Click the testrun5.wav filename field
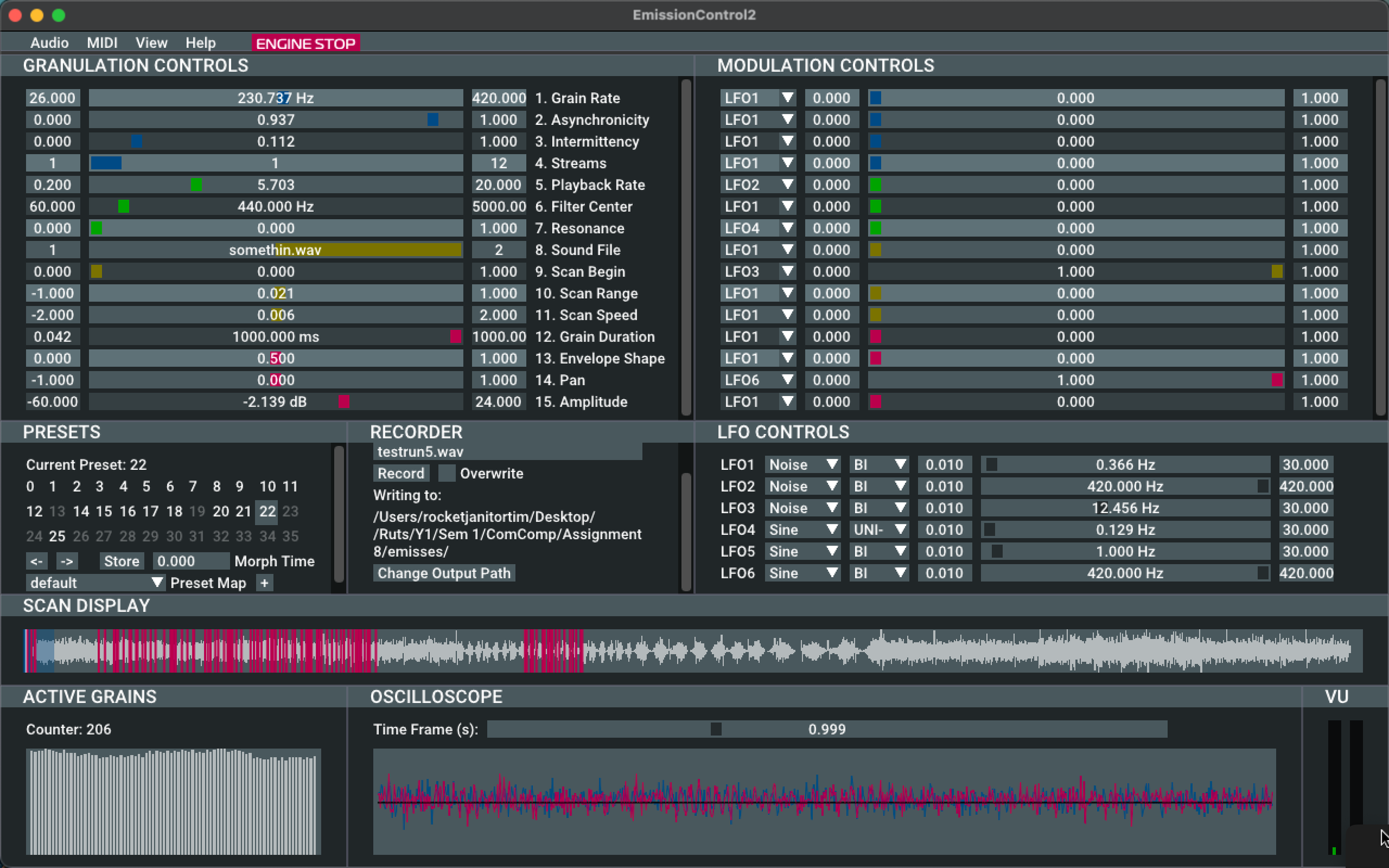This screenshot has width=1389, height=868. pos(507,452)
